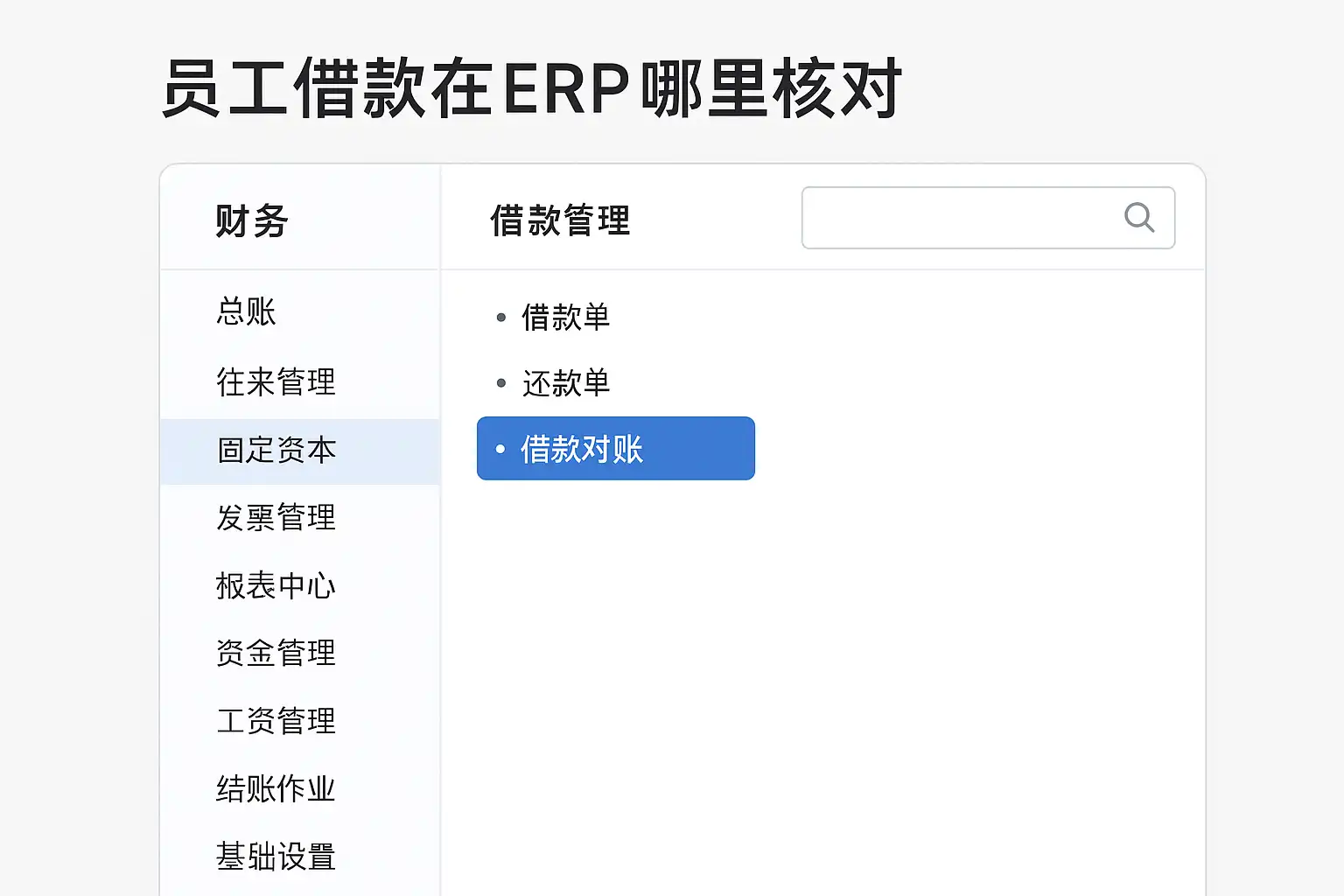Viewport: 1344px width, 896px height.
Task: Navigate to 结账作业
Action: tap(276, 788)
